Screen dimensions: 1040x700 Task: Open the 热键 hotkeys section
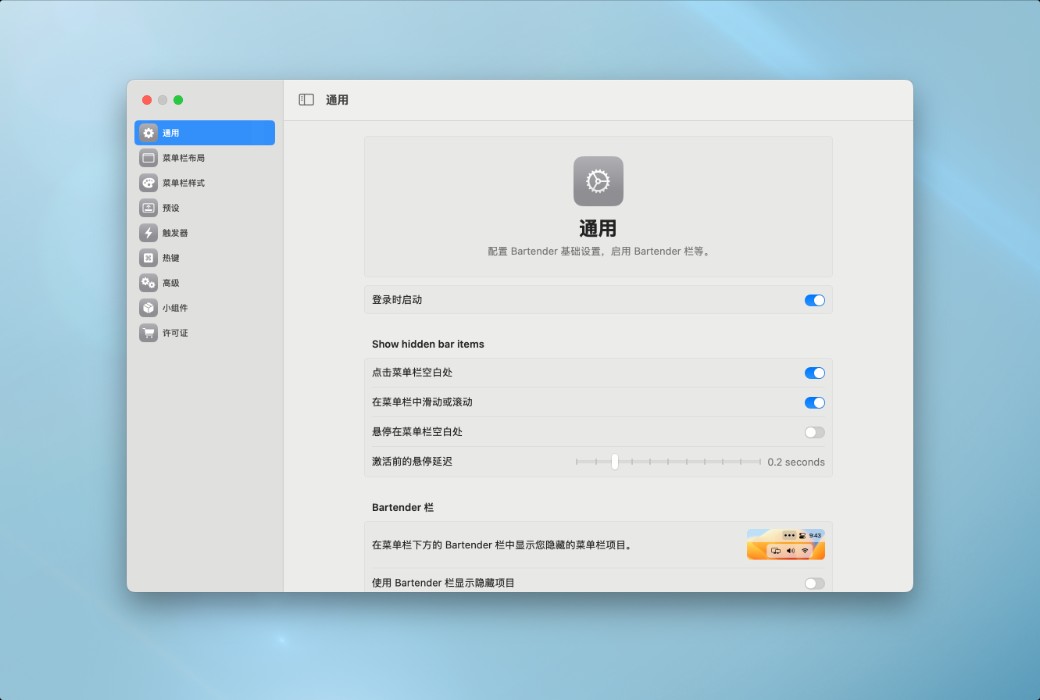(x=204, y=257)
